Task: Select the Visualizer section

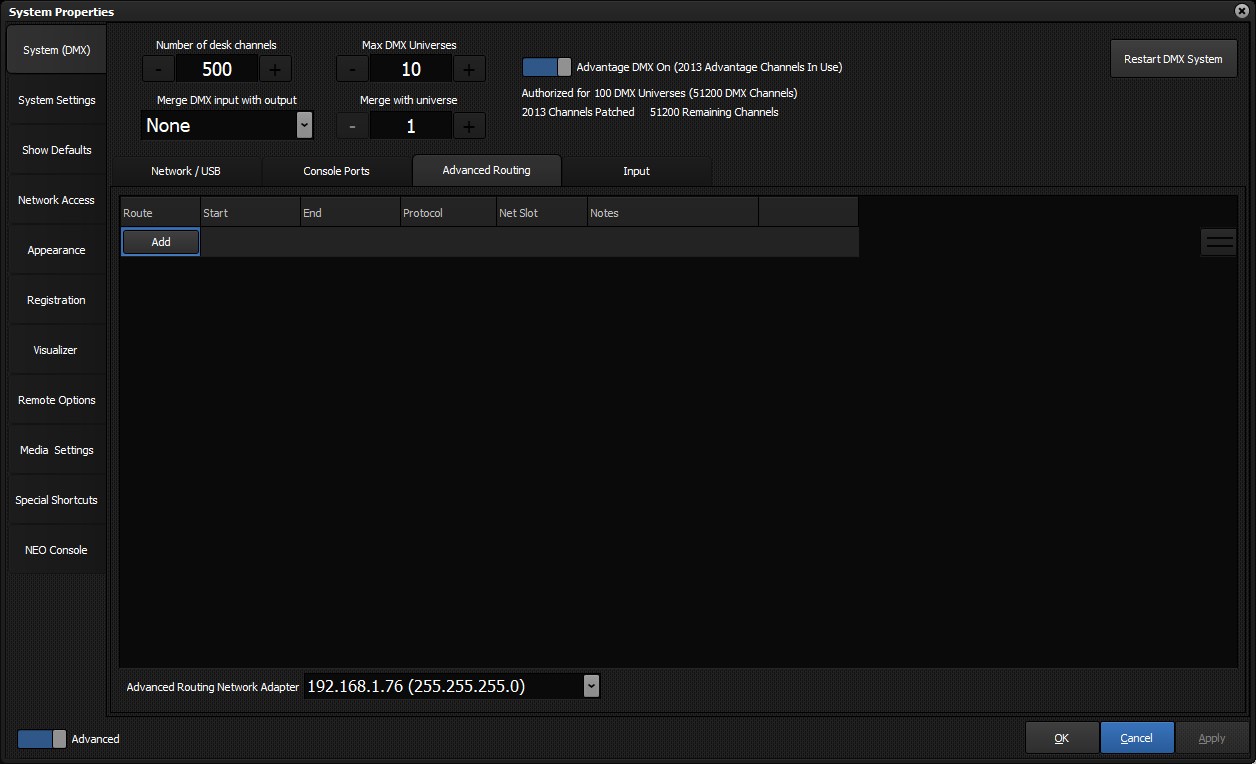Action: (55, 349)
